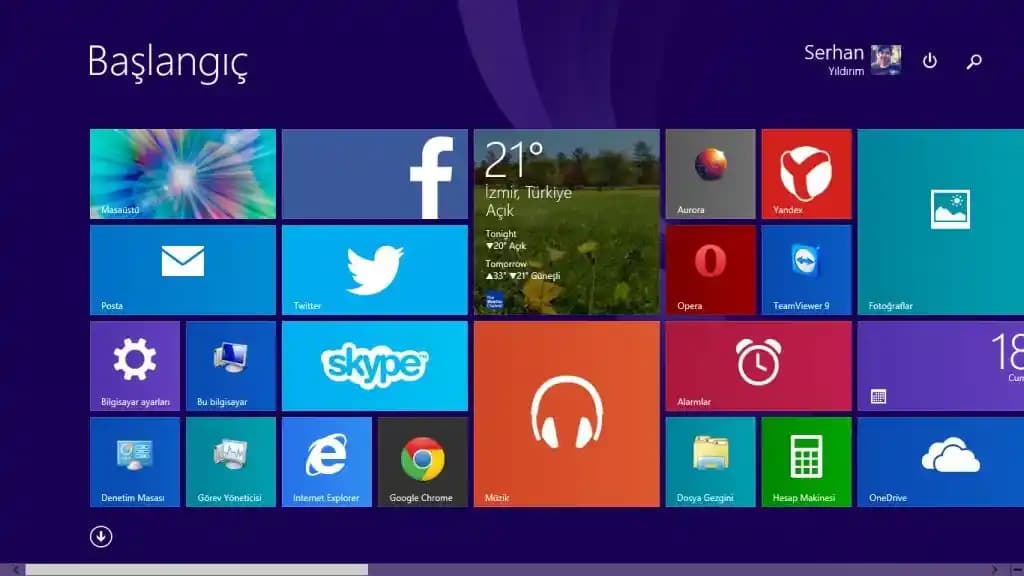Launch the Hesap Makinesi calculator tile
Image resolution: width=1024 pixels, height=576 pixels.
[x=806, y=461]
